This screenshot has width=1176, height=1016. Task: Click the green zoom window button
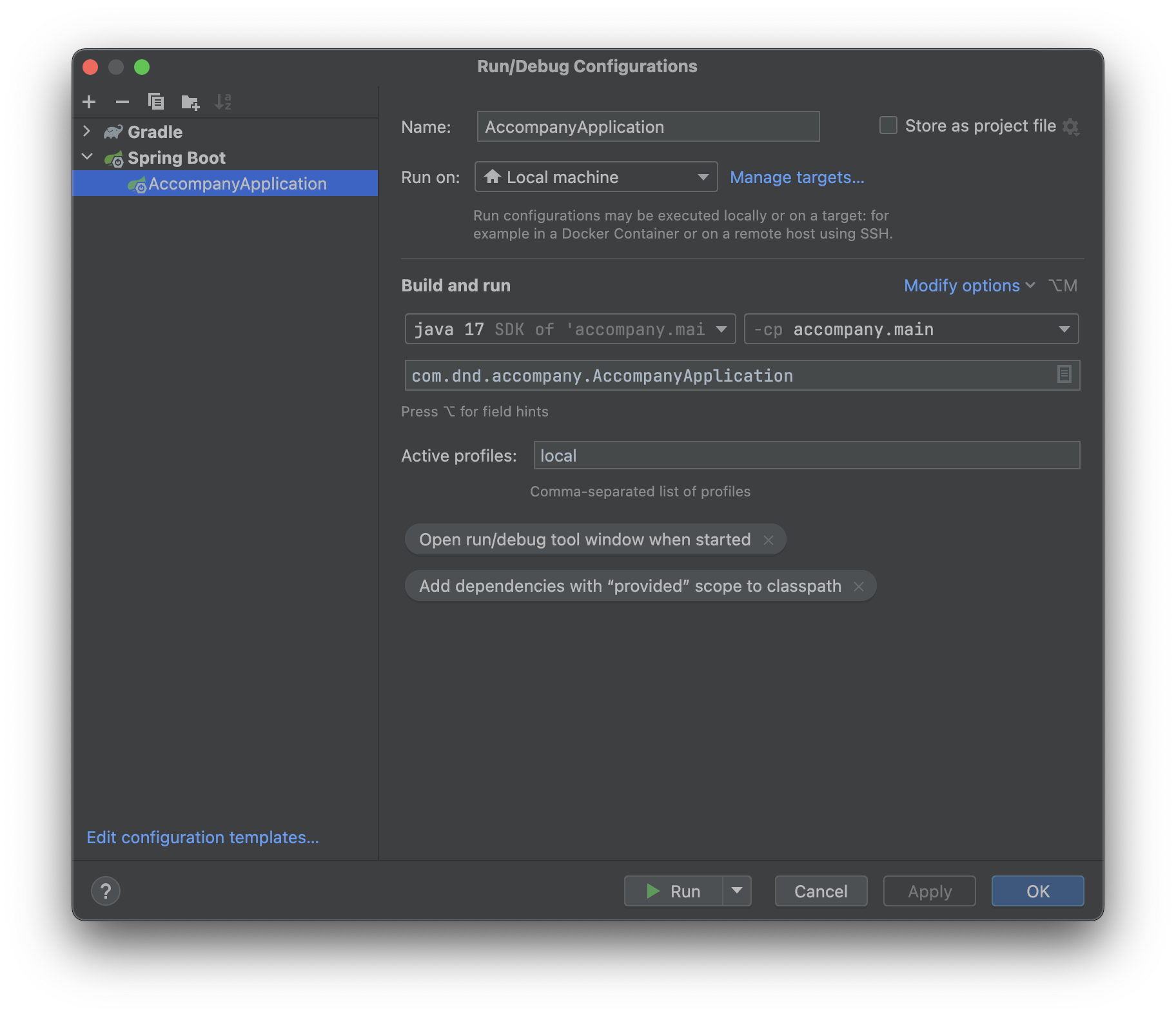[142, 67]
